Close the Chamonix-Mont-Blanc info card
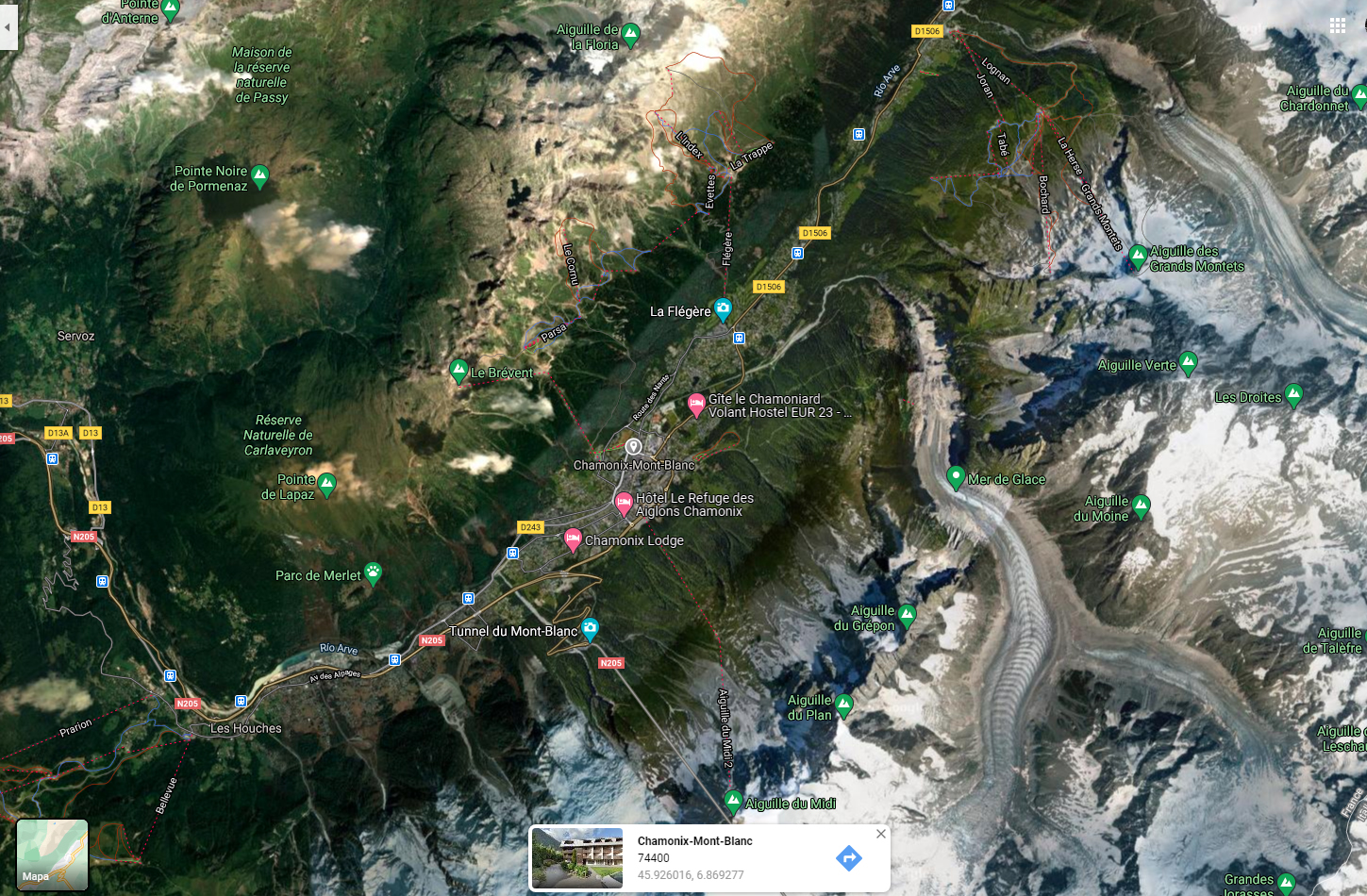1367x896 pixels. 881,834
